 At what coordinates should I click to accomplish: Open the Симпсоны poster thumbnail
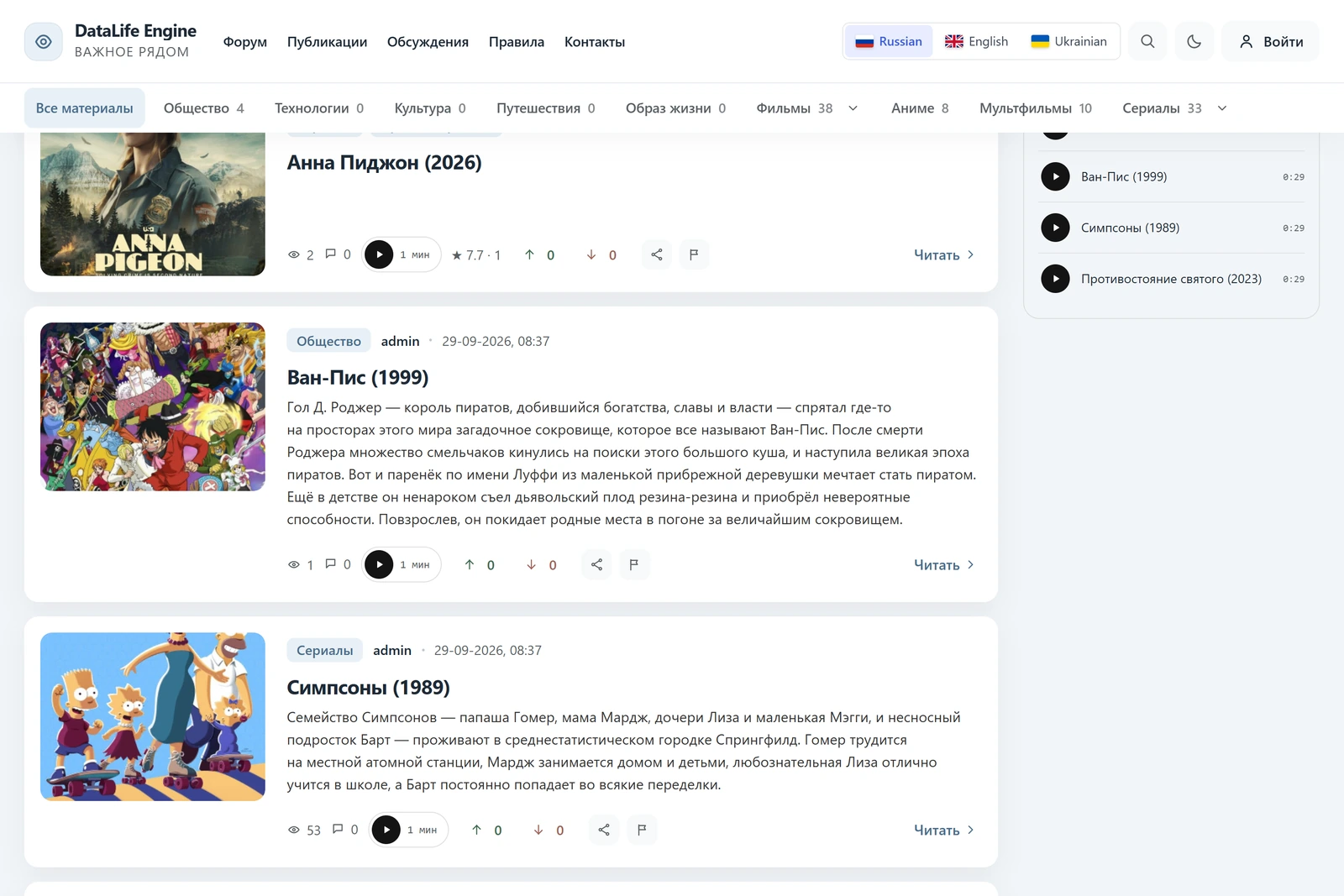(153, 716)
